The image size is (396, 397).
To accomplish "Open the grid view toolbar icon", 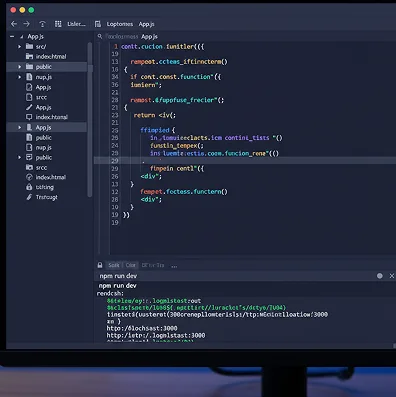I will click(x=58, y=24).
